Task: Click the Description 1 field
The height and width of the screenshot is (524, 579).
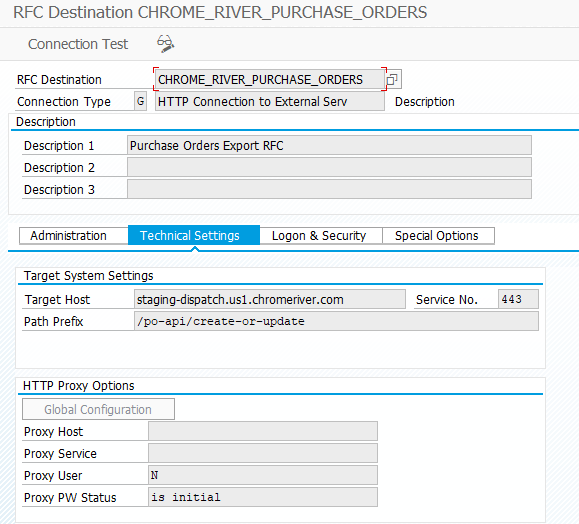Action: (329, 145)
